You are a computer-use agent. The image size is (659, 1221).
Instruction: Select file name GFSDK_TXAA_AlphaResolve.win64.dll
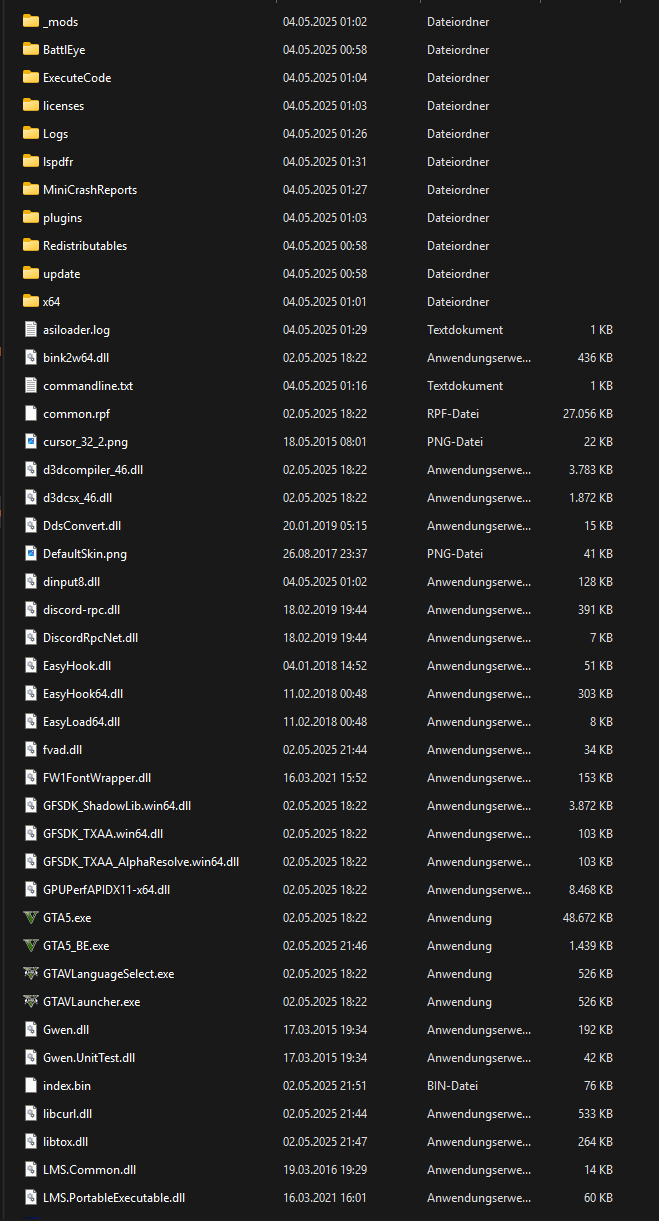click(x=141, y=861)
